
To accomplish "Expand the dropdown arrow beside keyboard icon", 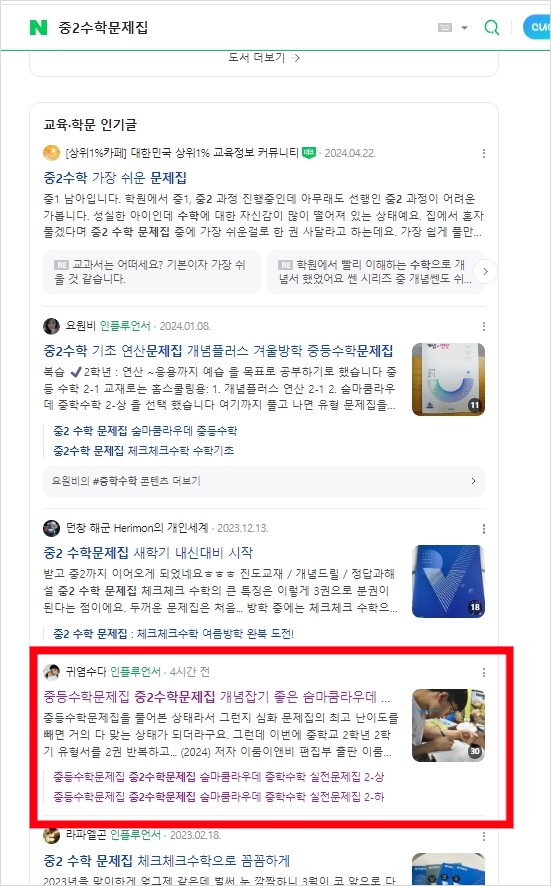I will 465,28.
